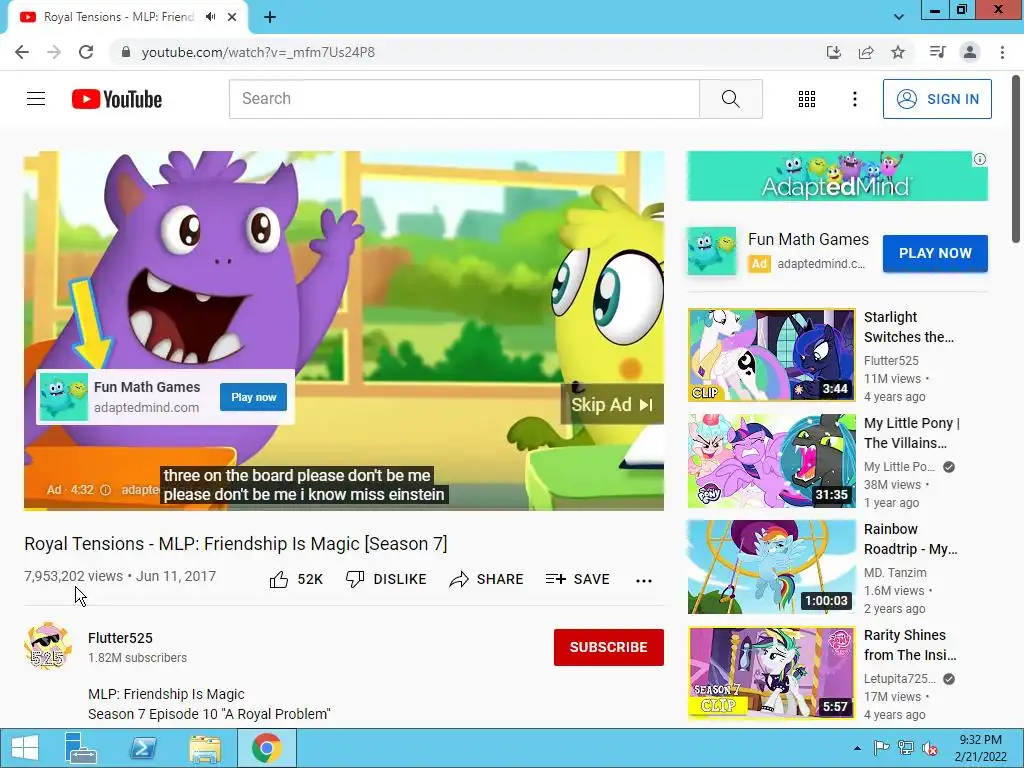Click the install app icon in address bar

tap(833, 52)
